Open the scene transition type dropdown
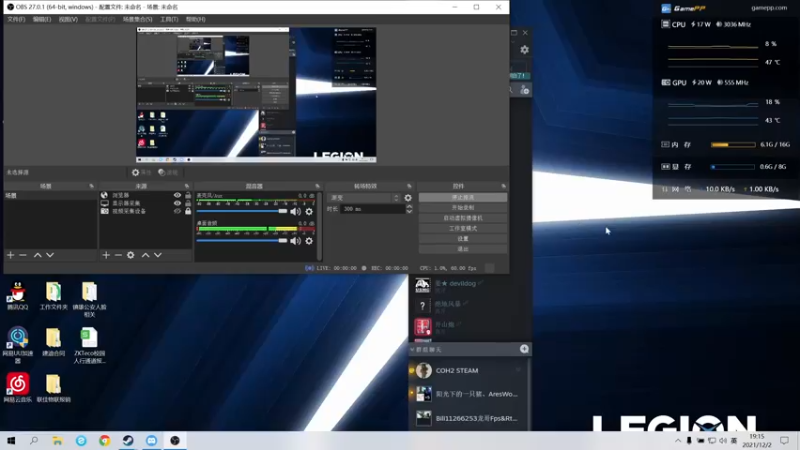This screenshot has height=450, width=800. (364, 197)
